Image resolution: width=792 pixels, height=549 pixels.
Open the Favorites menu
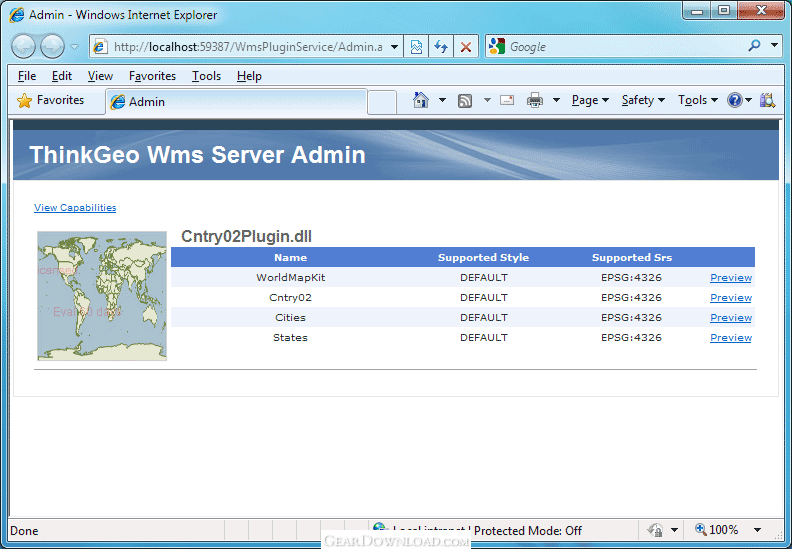click(152, 76)
